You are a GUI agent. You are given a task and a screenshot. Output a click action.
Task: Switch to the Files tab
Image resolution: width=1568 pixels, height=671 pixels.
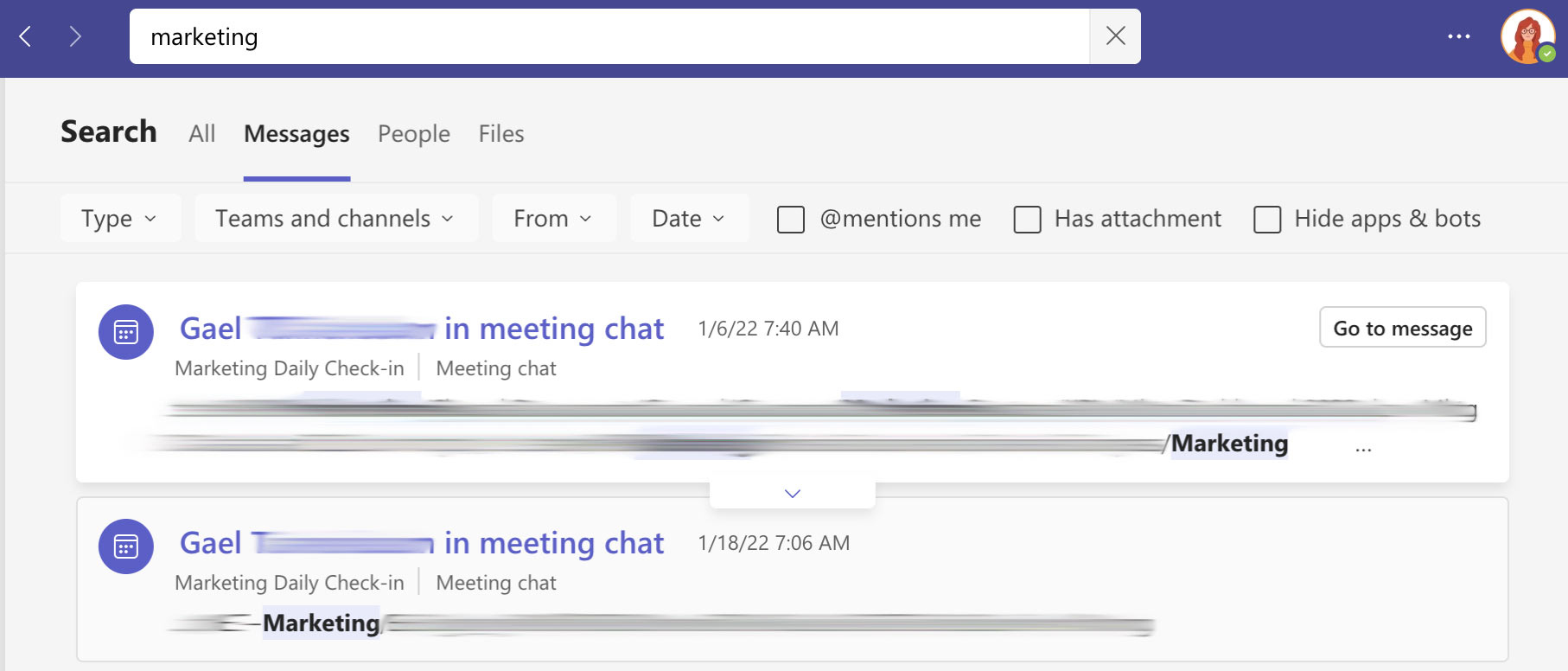(501, 134)
